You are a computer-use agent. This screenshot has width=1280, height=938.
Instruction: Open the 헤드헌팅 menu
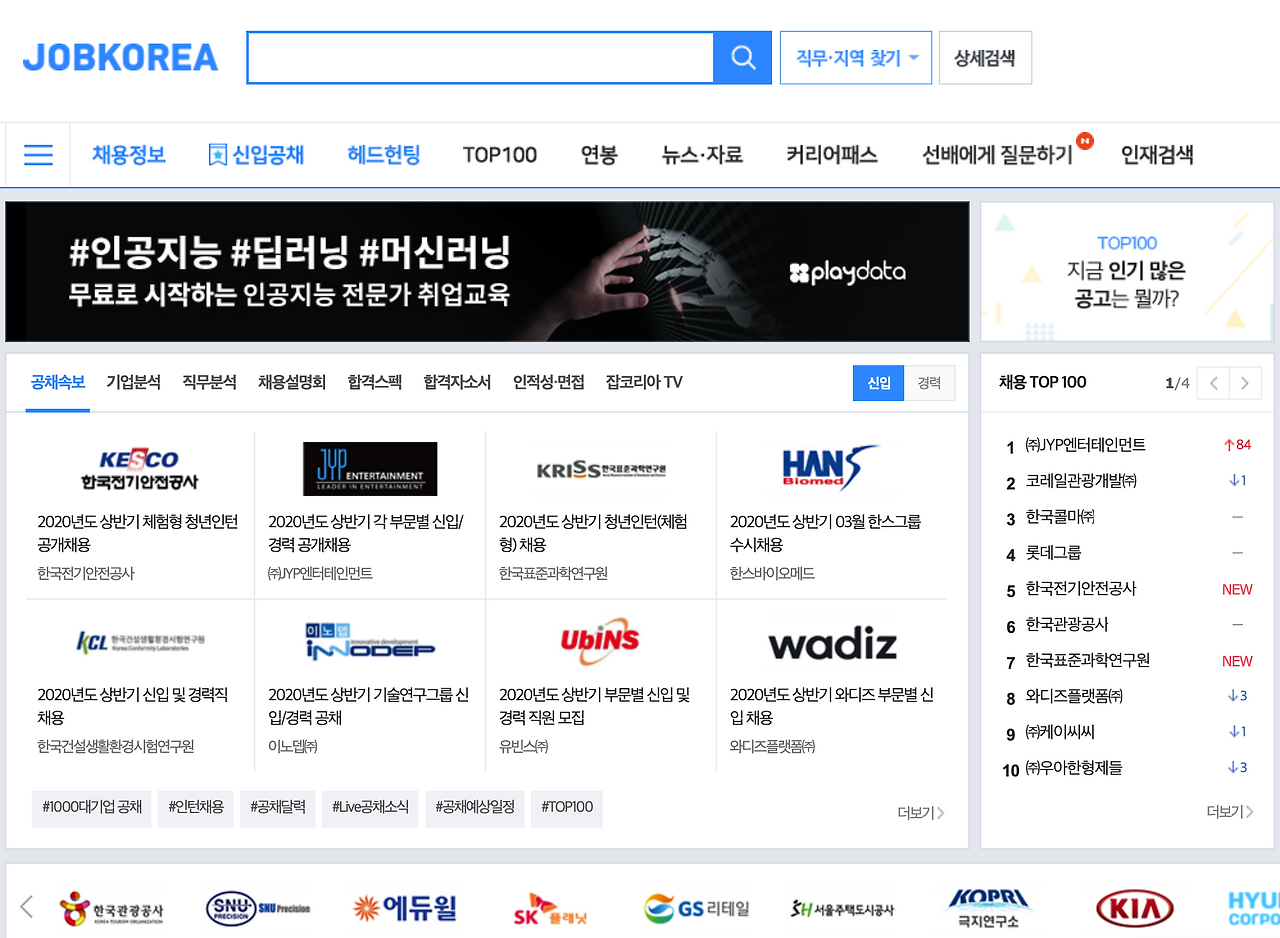pos(384,155)
